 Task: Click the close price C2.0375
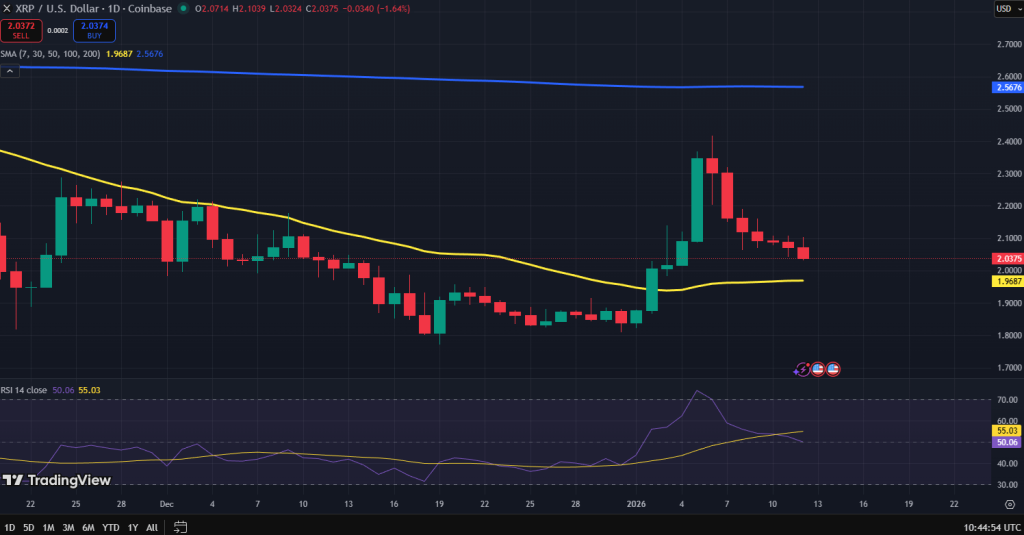(x=322, y=8)
